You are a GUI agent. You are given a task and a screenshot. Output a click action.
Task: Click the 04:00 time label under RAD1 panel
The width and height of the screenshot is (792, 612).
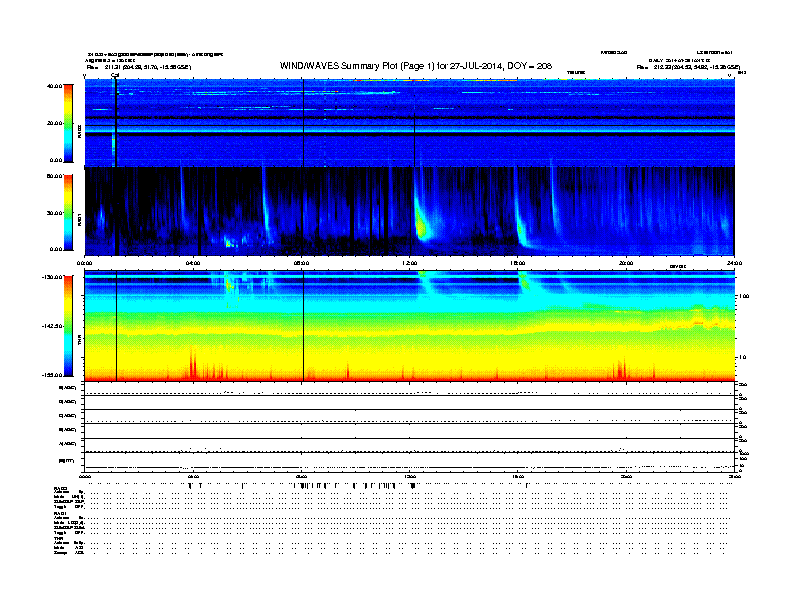pyautogui.click(x=193, y=263)
